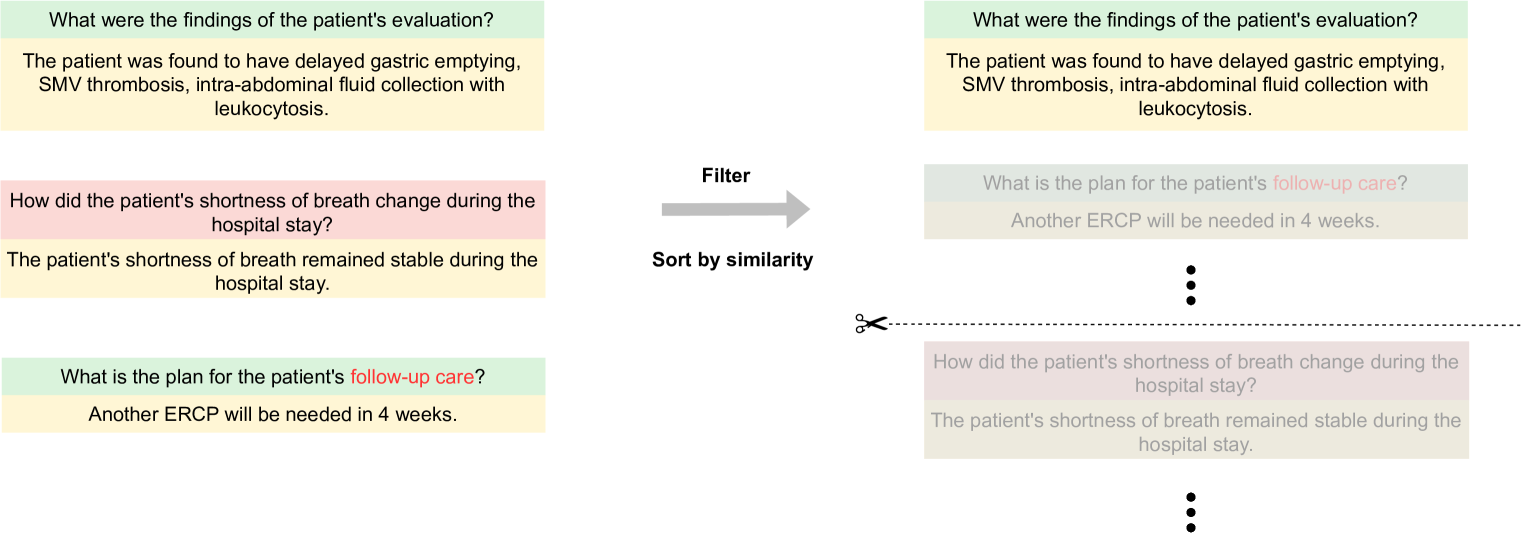Select the gastric emptying answer in the right column

[1195, 85]
